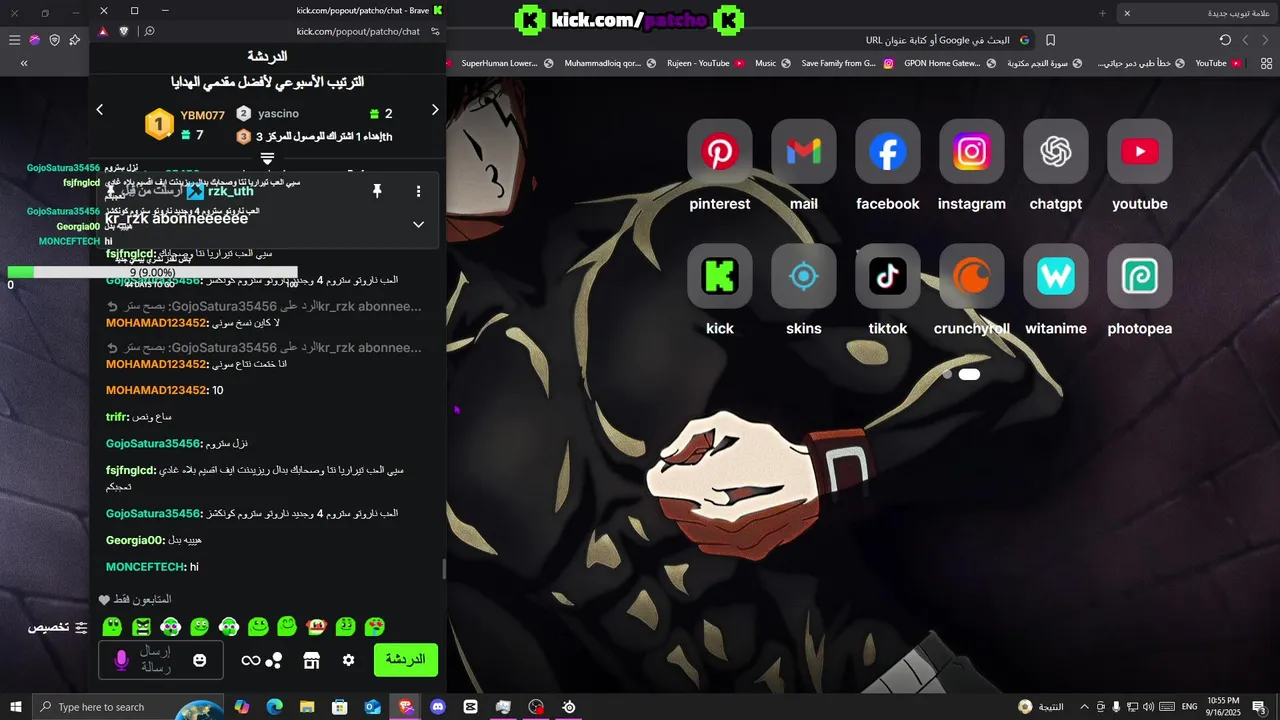Click the zoom magnifier icon in popout address bar

click(149, 31)
